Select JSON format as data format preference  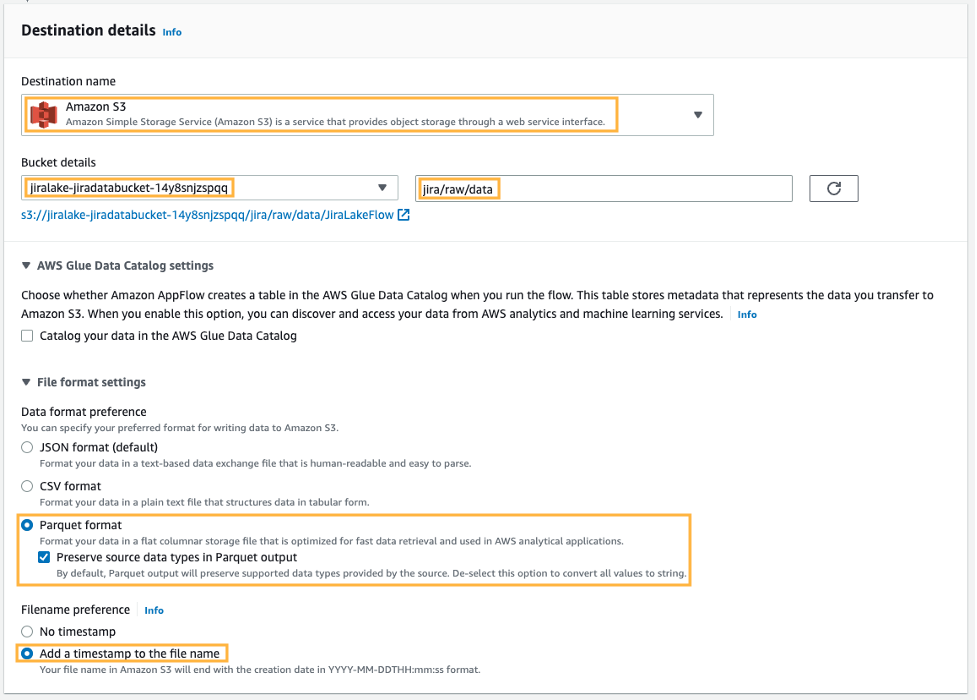pyautogui.click(x=26, y=447)
